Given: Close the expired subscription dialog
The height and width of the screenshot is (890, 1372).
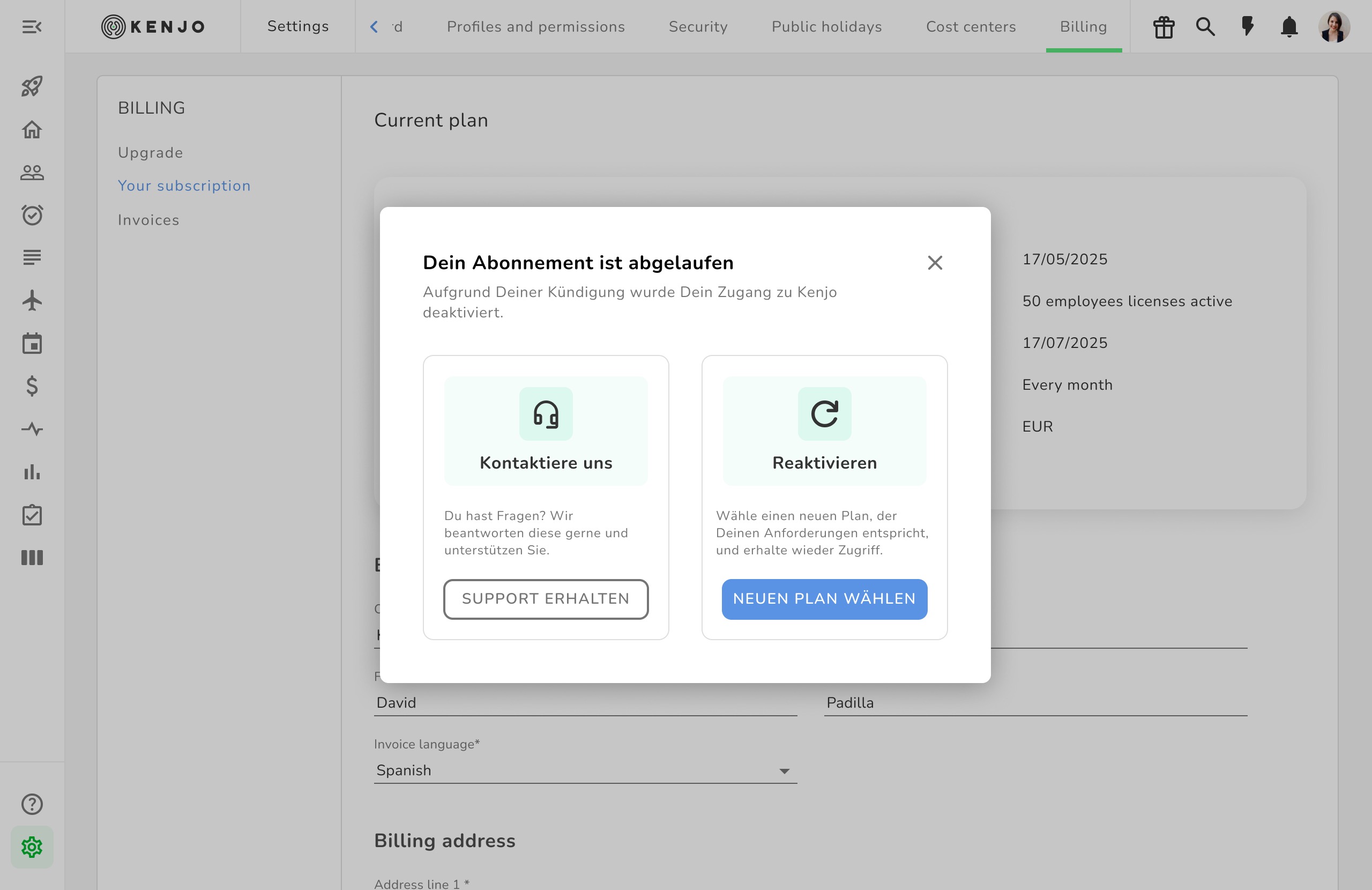Looking at the screenshot, I should click(x=935, y=263).
